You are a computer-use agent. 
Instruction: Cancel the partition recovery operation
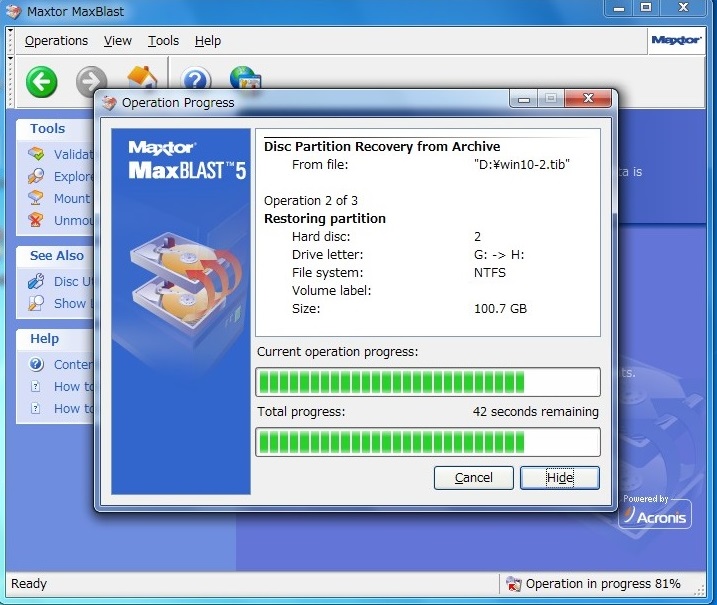coord(474,478)
